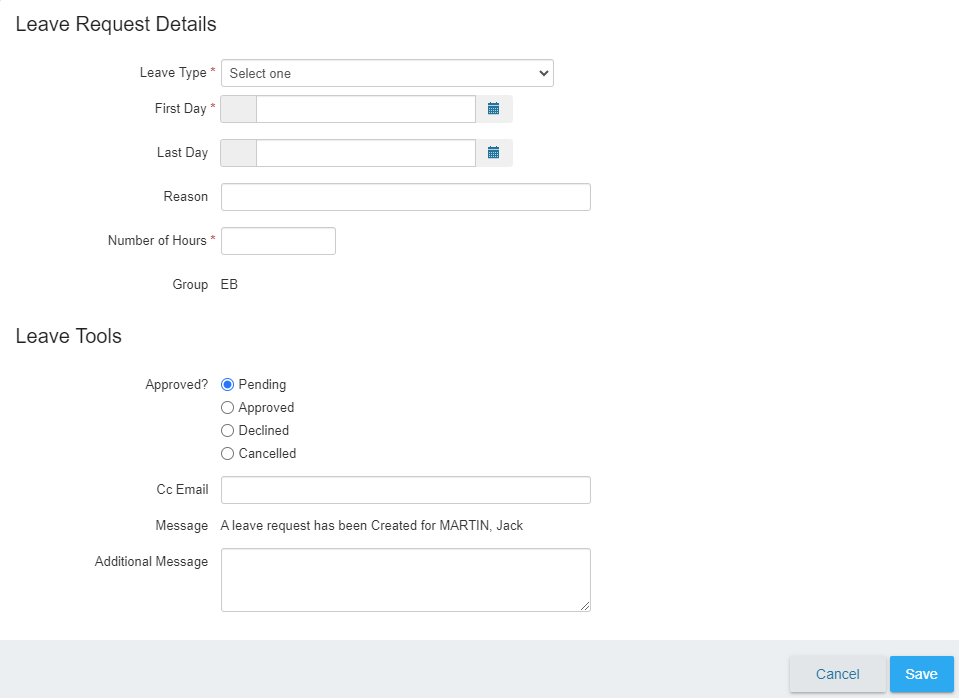Expand the Leave Type dropdown

[387, 73]
